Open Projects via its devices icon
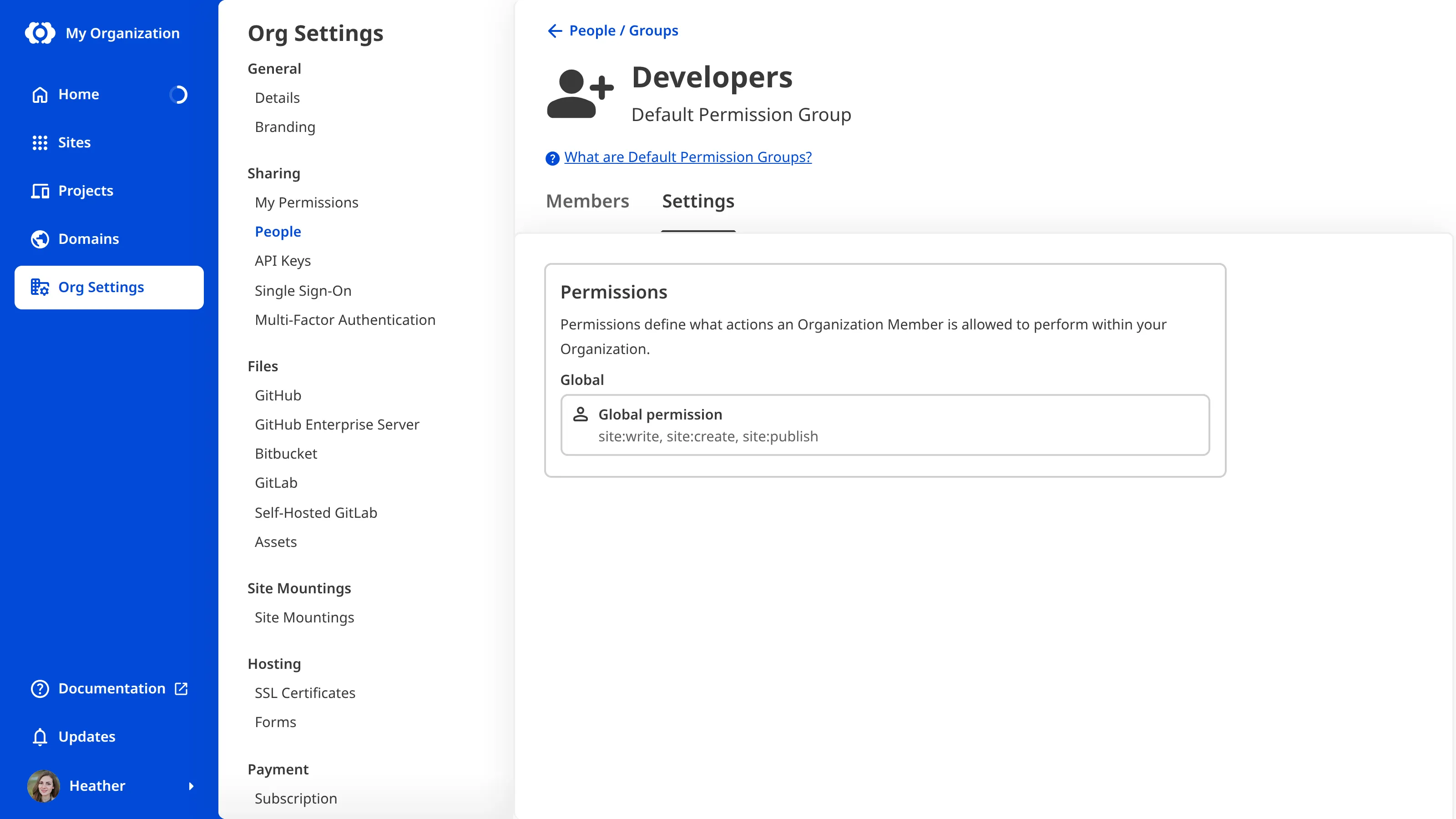The image size is (1456, 819). pos(40,191)
